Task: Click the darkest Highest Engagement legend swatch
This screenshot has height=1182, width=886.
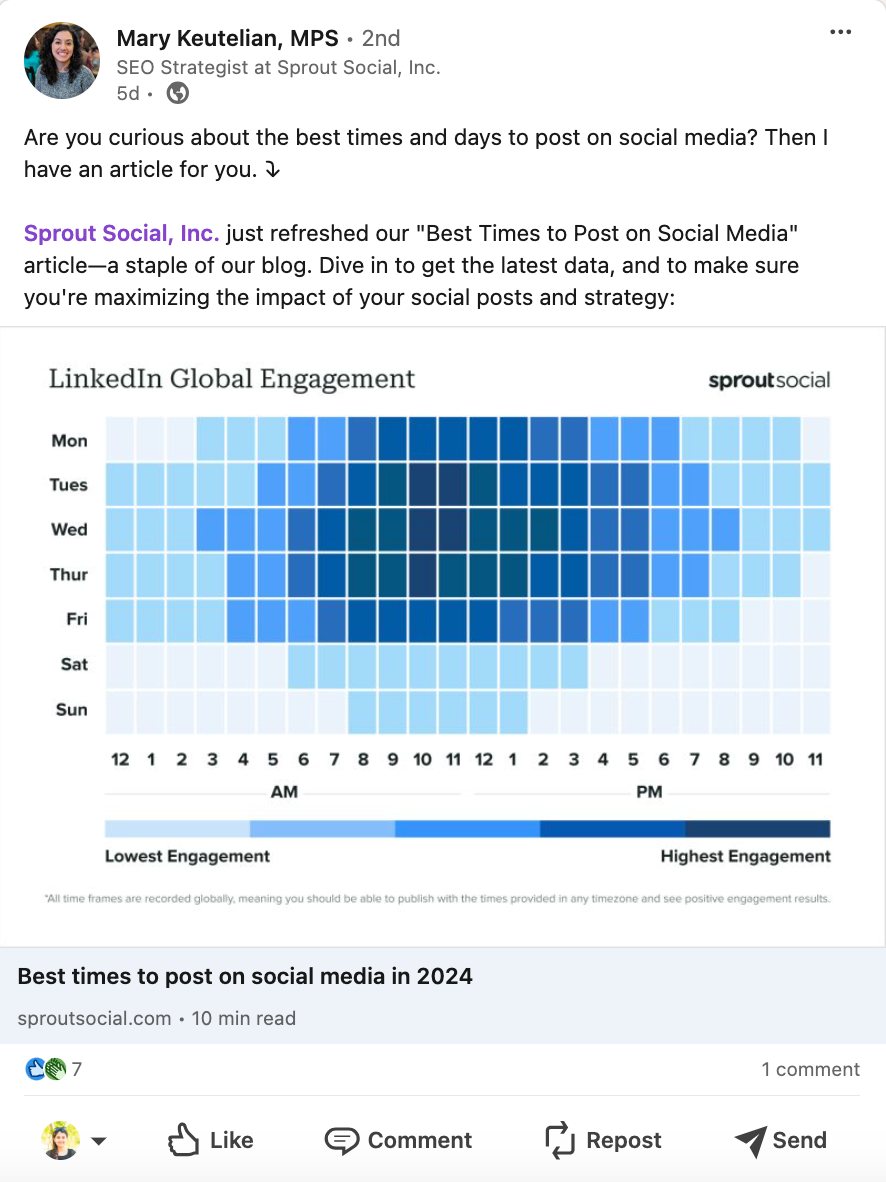Action: 758,829
